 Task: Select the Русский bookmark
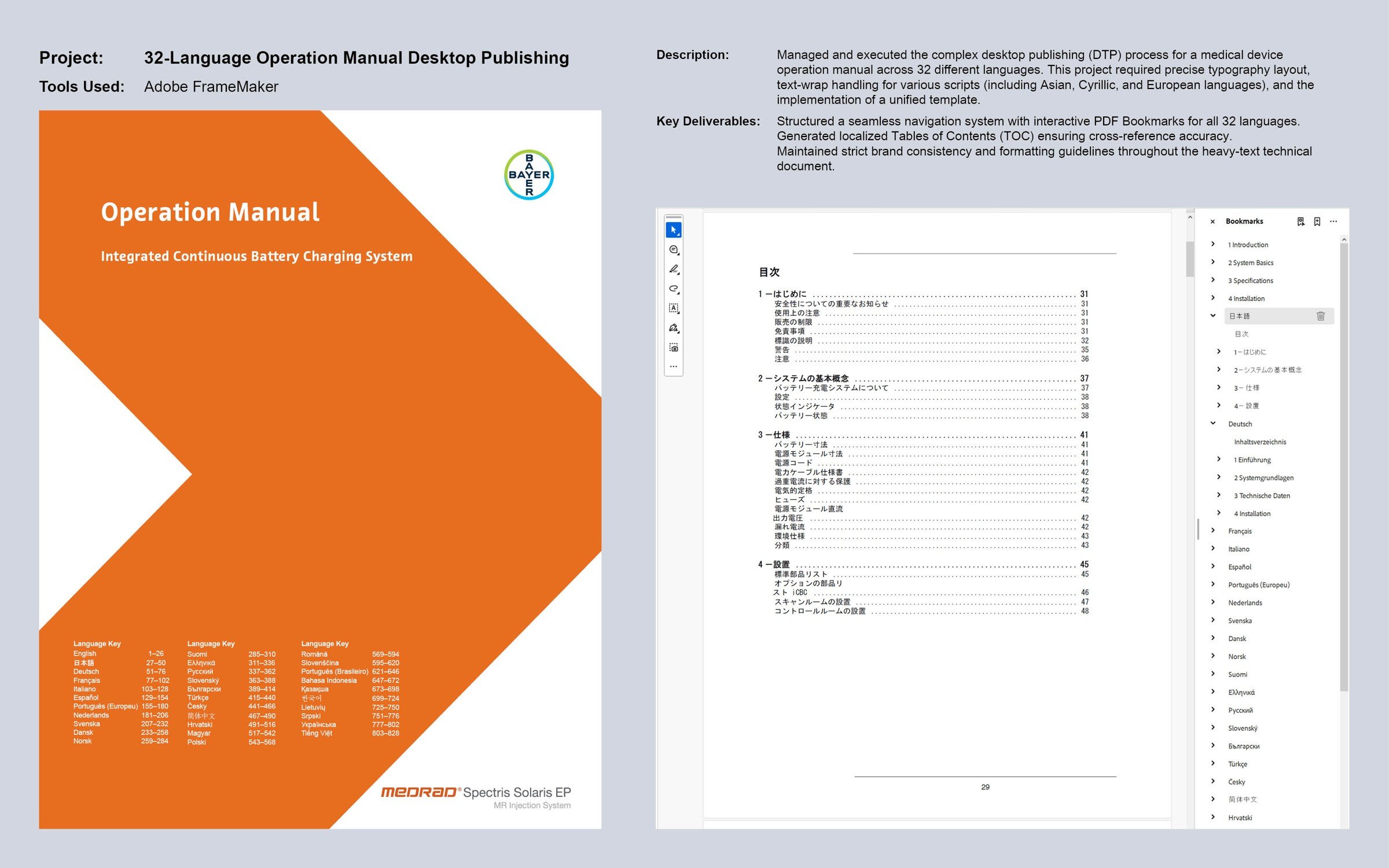pos(1240,710)
